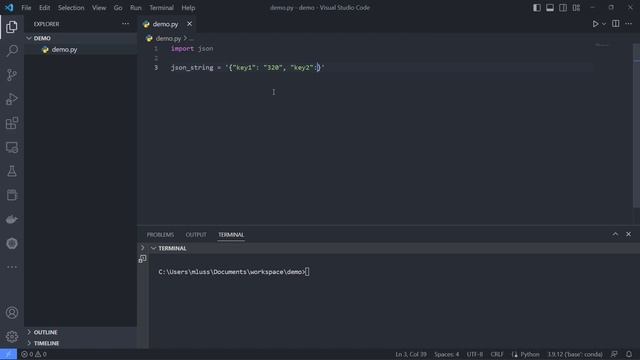Click demo.py in the breadcrumb
Screen dimensions: 640x360
coord(168,38)
